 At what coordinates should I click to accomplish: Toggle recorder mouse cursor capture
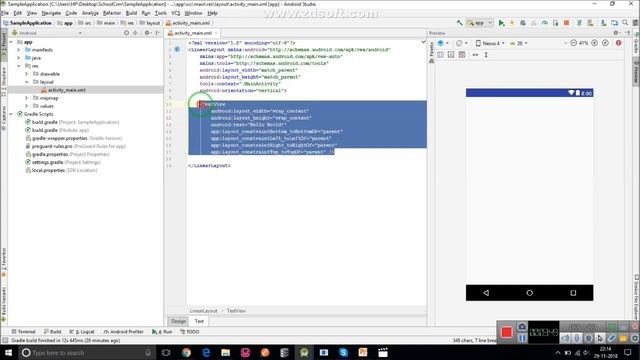tap(600, 338)
